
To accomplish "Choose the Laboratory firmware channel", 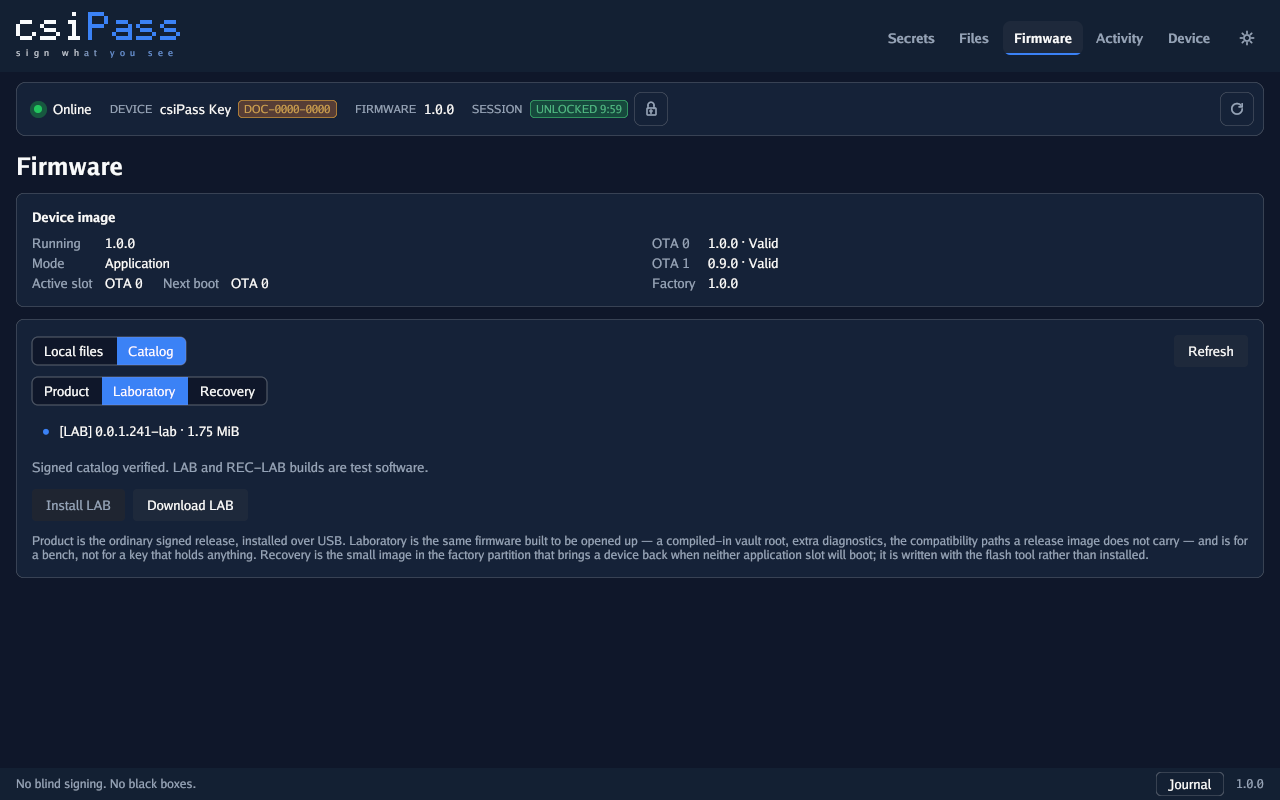I will 144,391.
